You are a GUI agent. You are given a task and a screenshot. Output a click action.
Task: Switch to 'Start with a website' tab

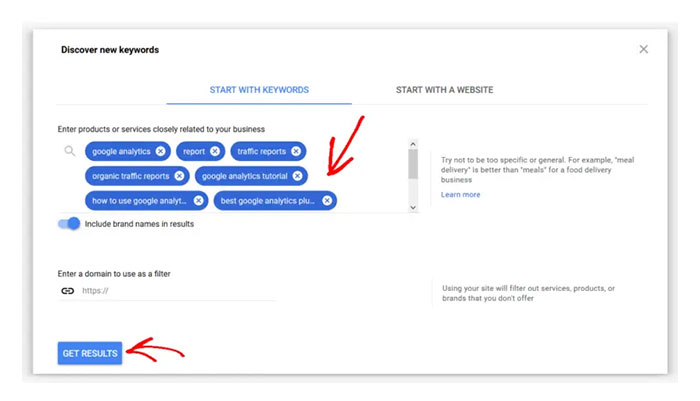coord(444,90)
